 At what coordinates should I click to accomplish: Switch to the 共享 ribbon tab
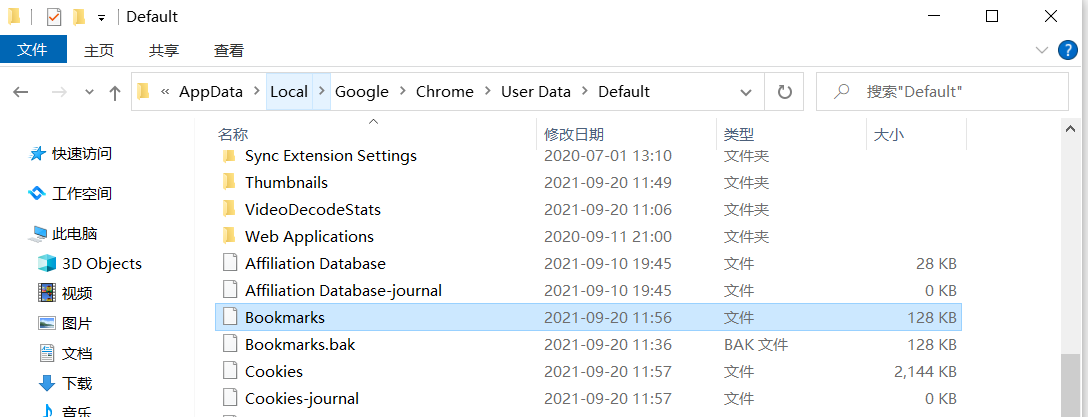pos(164,50)
